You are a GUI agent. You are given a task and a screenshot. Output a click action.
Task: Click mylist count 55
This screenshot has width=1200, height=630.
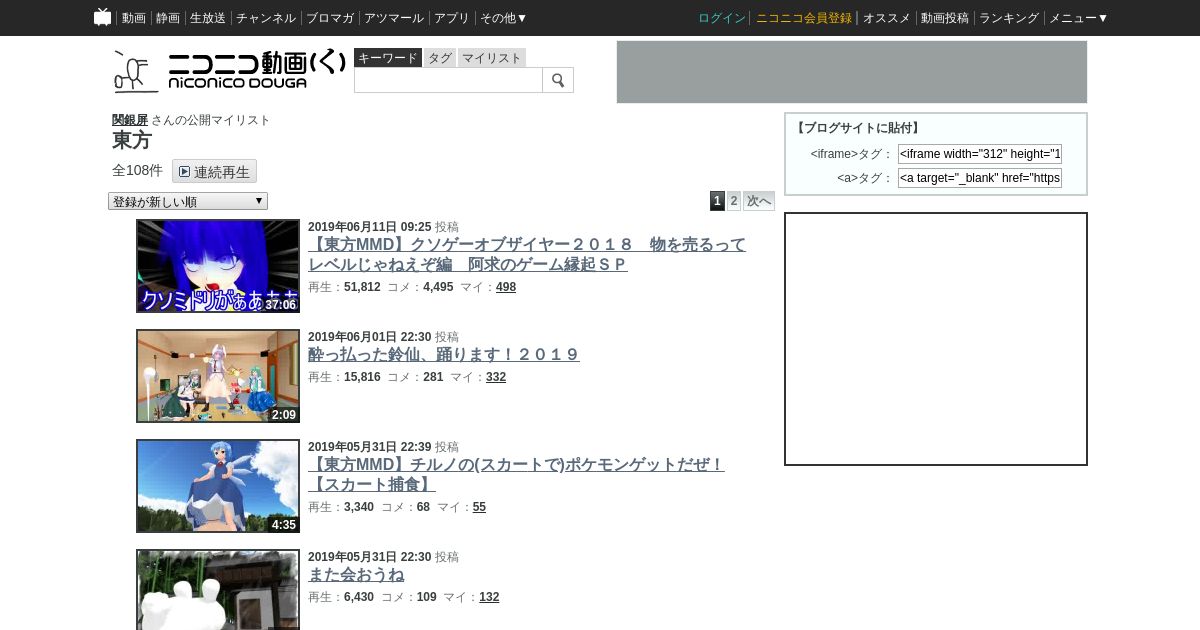(479, 507)
